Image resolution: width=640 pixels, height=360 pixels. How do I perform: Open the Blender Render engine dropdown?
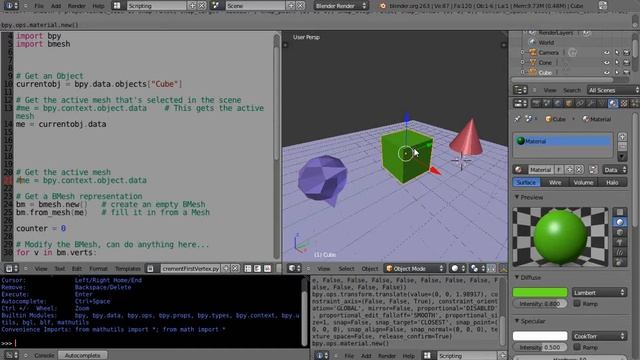340,6
